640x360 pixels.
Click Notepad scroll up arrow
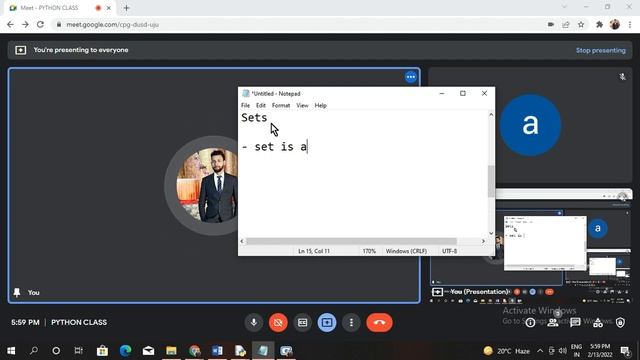491,115
